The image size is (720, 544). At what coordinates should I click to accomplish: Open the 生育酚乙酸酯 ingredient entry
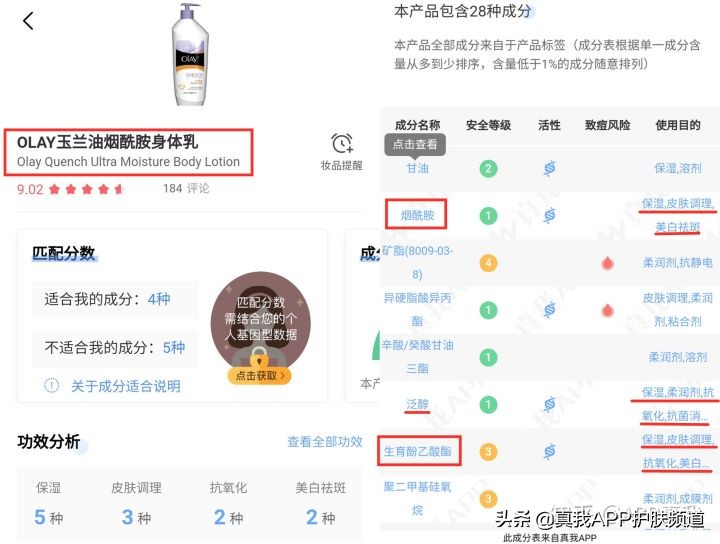tap(417, 451)
